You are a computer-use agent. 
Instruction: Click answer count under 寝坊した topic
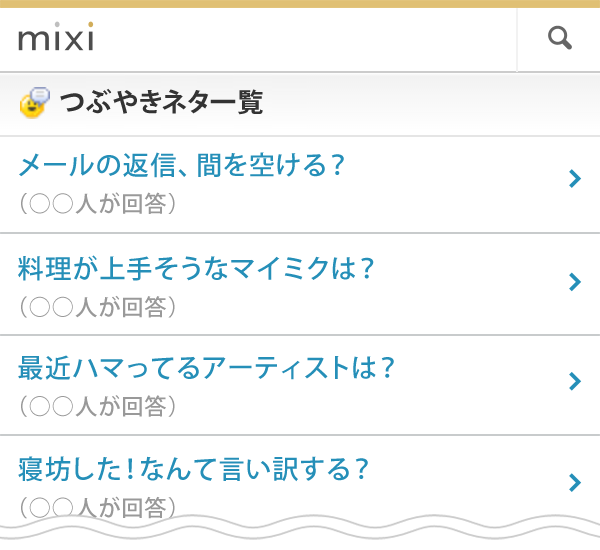[98, 508]
